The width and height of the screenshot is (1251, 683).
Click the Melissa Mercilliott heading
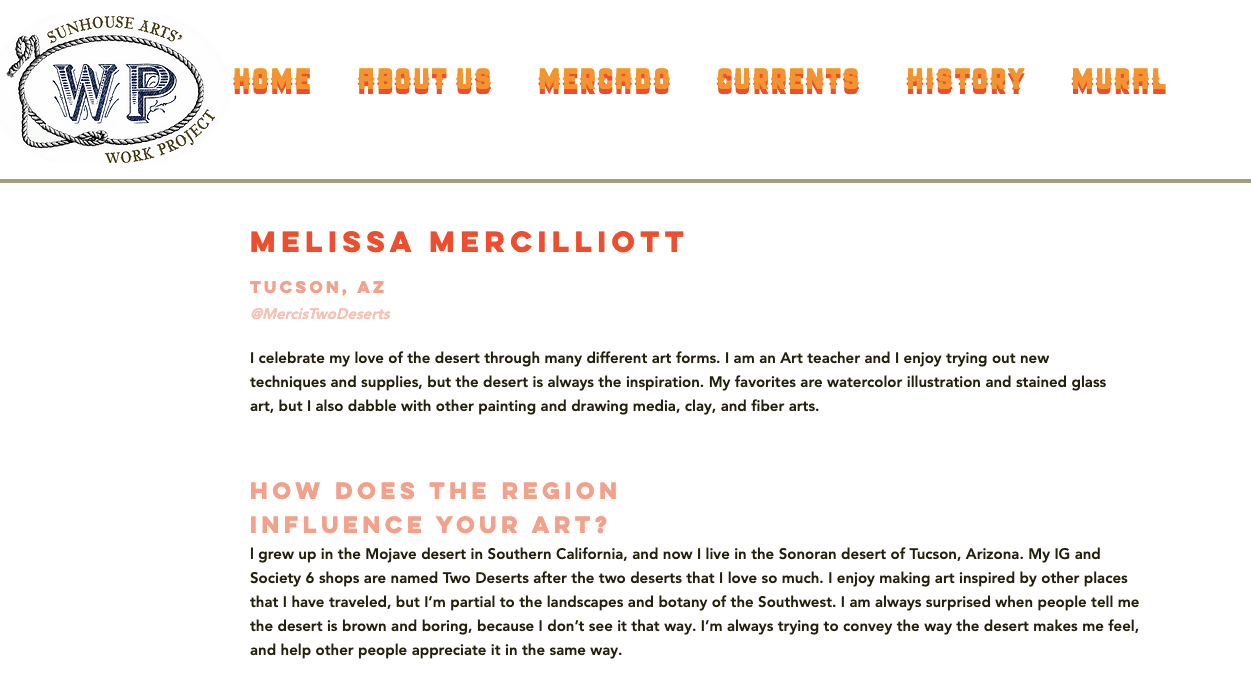(468, 242)
